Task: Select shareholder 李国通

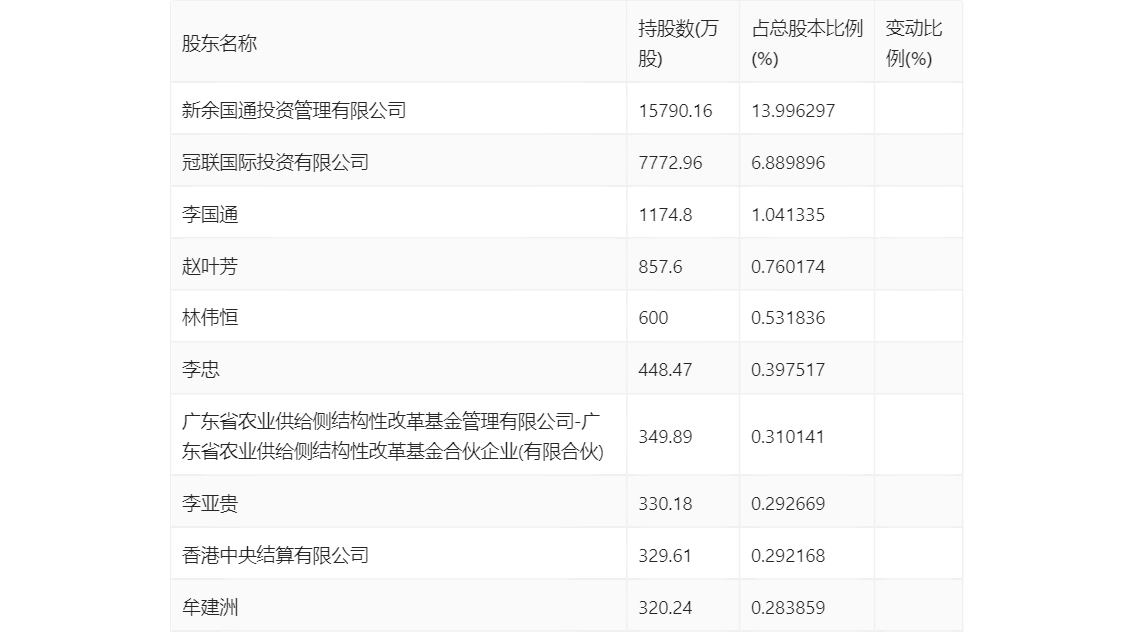Action: (x=210, y=215)
